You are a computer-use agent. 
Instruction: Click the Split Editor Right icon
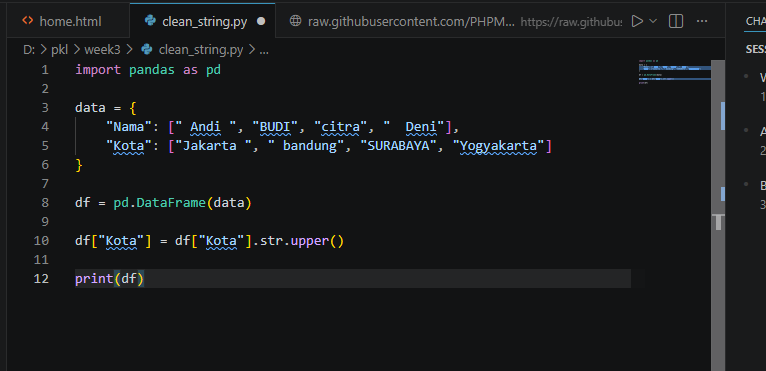click(x=676, y=21)
